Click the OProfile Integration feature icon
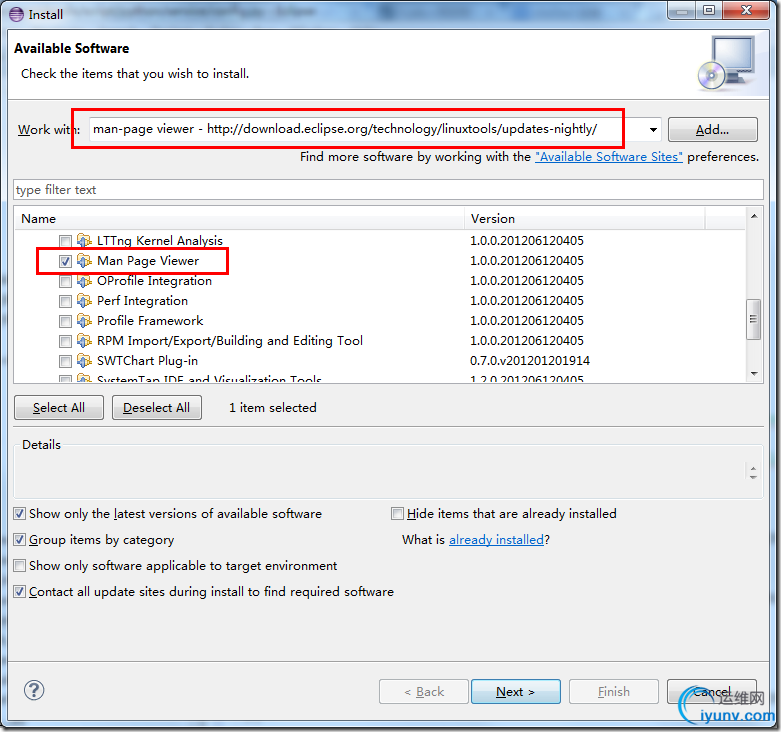781x732 pixels. coord(84,281)
